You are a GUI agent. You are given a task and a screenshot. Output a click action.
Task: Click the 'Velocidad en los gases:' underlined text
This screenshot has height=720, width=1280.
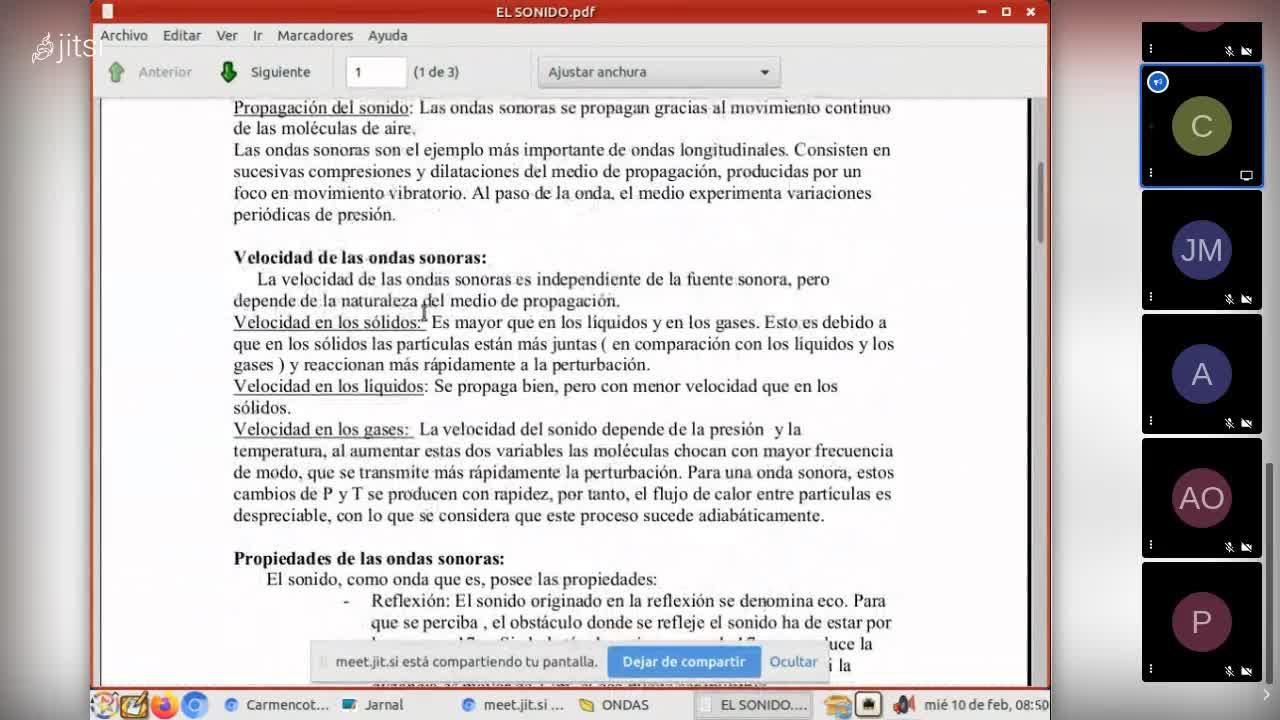pos(322,429)
